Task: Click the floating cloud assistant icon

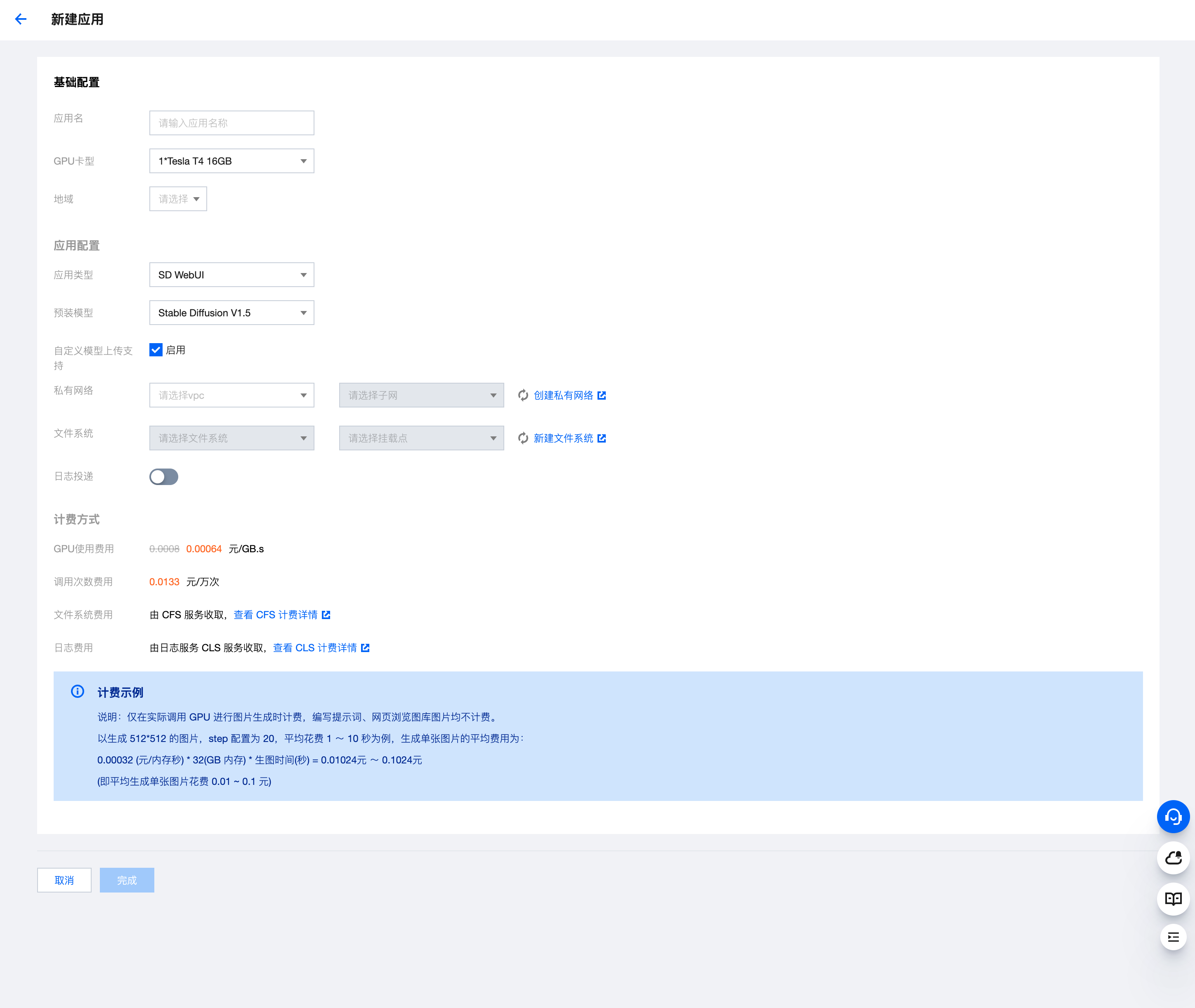Action: click(1173, 858)
